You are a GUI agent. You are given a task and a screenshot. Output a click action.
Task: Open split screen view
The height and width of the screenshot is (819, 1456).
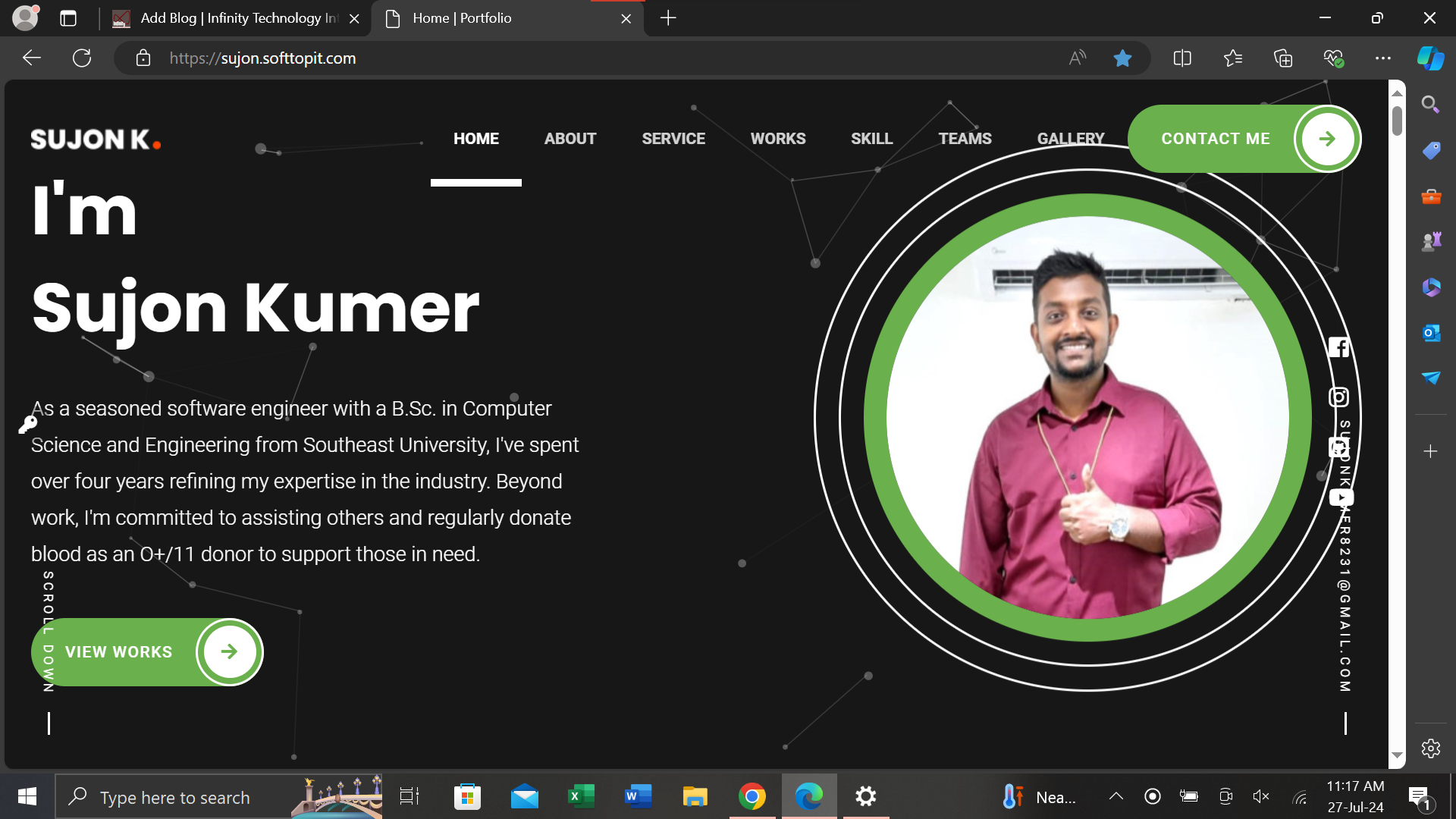(x=1182, y=58)
